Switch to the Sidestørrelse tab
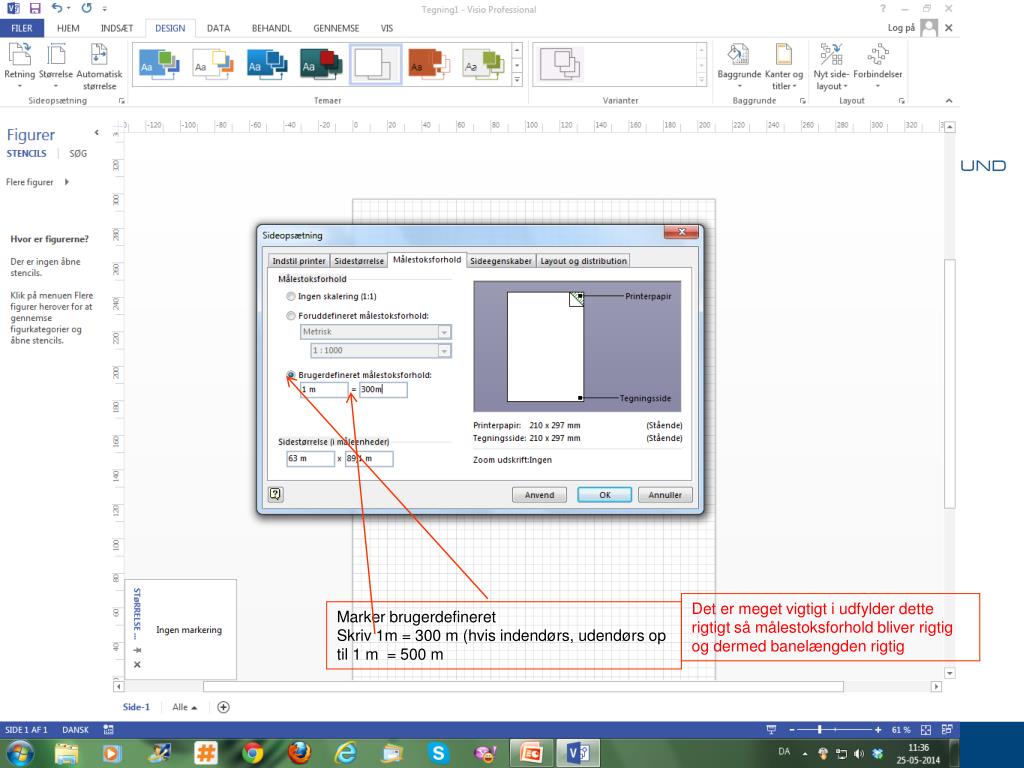The width and height of the screenshot is (1024, 768). pos(359,261)
